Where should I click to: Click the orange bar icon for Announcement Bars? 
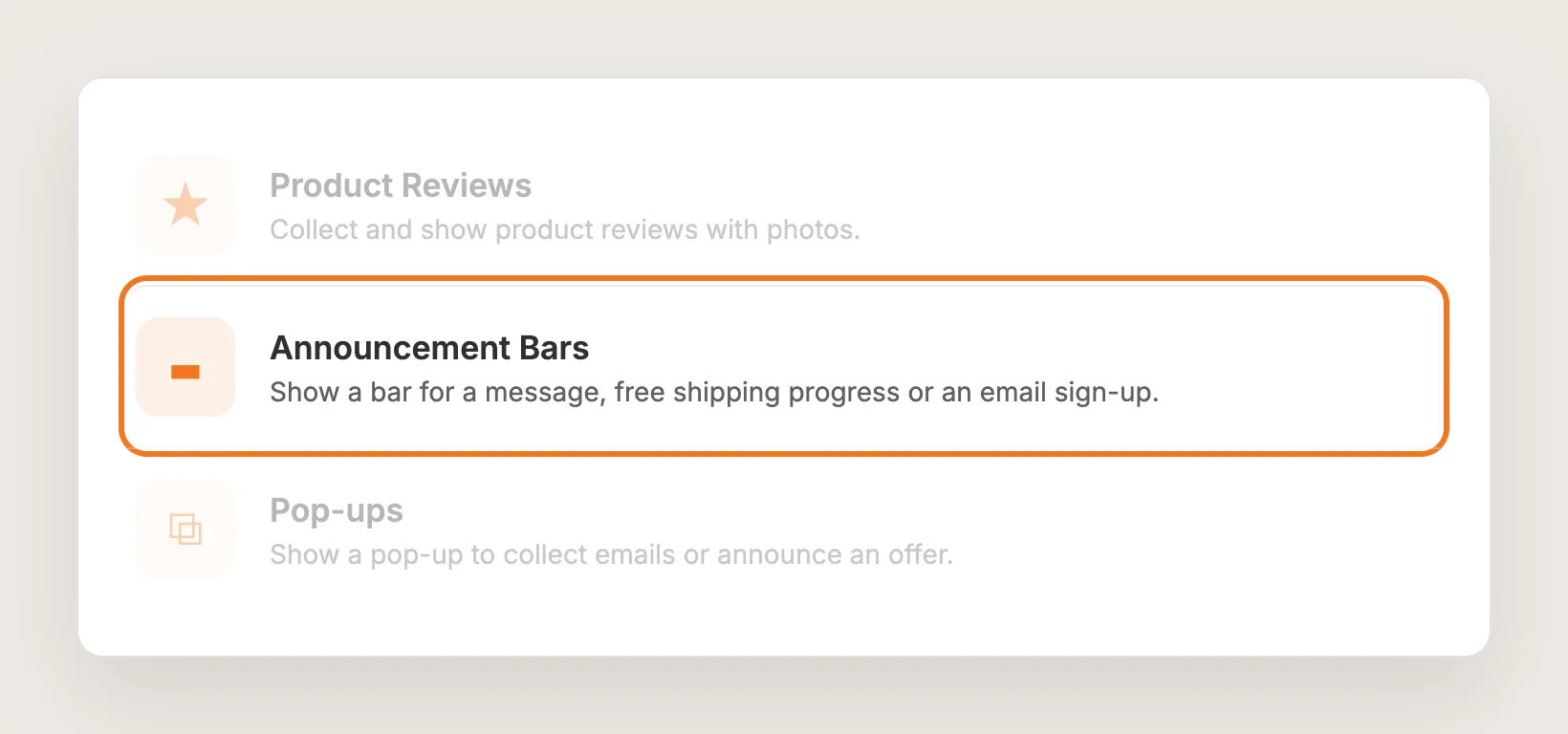click(185, 372)
